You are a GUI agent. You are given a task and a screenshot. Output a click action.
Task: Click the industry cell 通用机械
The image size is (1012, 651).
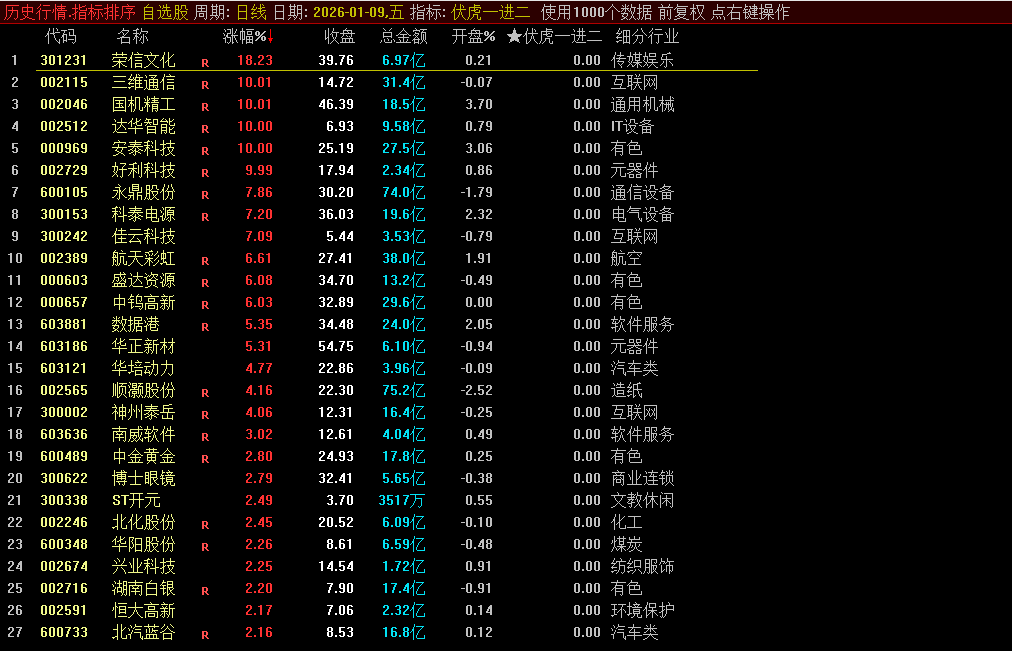click(x=642, y=104)
